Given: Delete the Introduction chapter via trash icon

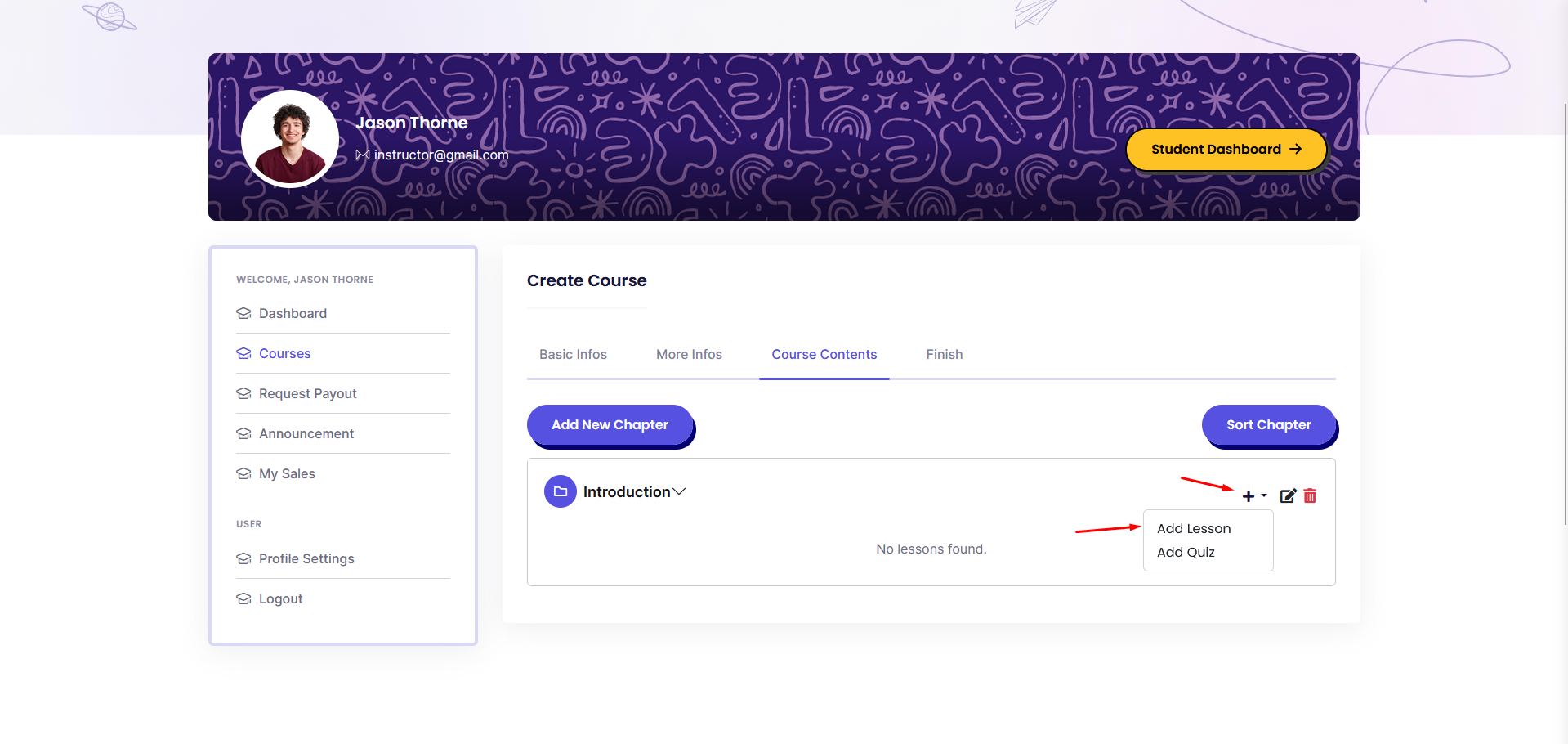Looking at the screenshot, I should tap(1310, 495).
